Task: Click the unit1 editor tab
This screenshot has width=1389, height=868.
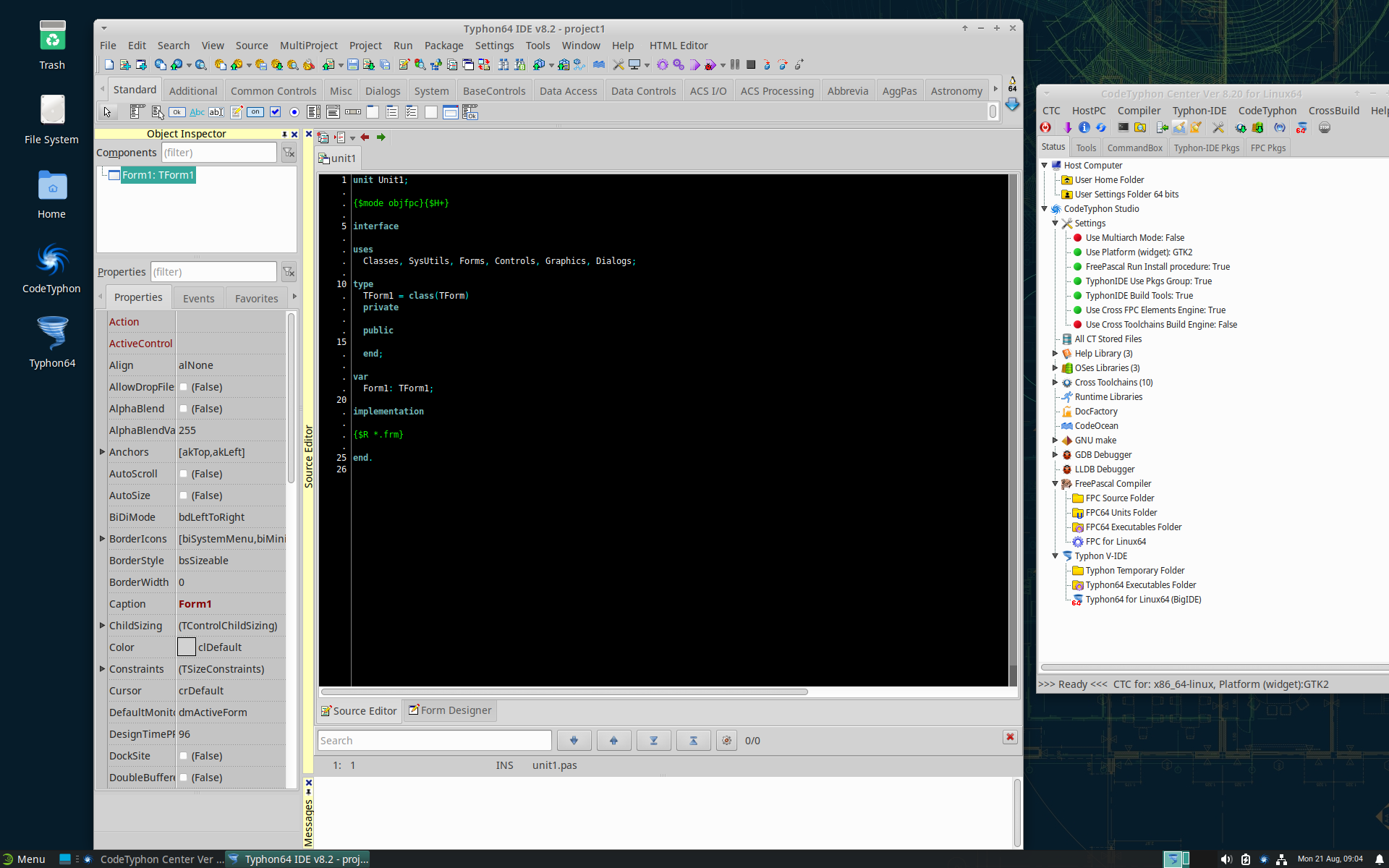Action: point(338,158)
